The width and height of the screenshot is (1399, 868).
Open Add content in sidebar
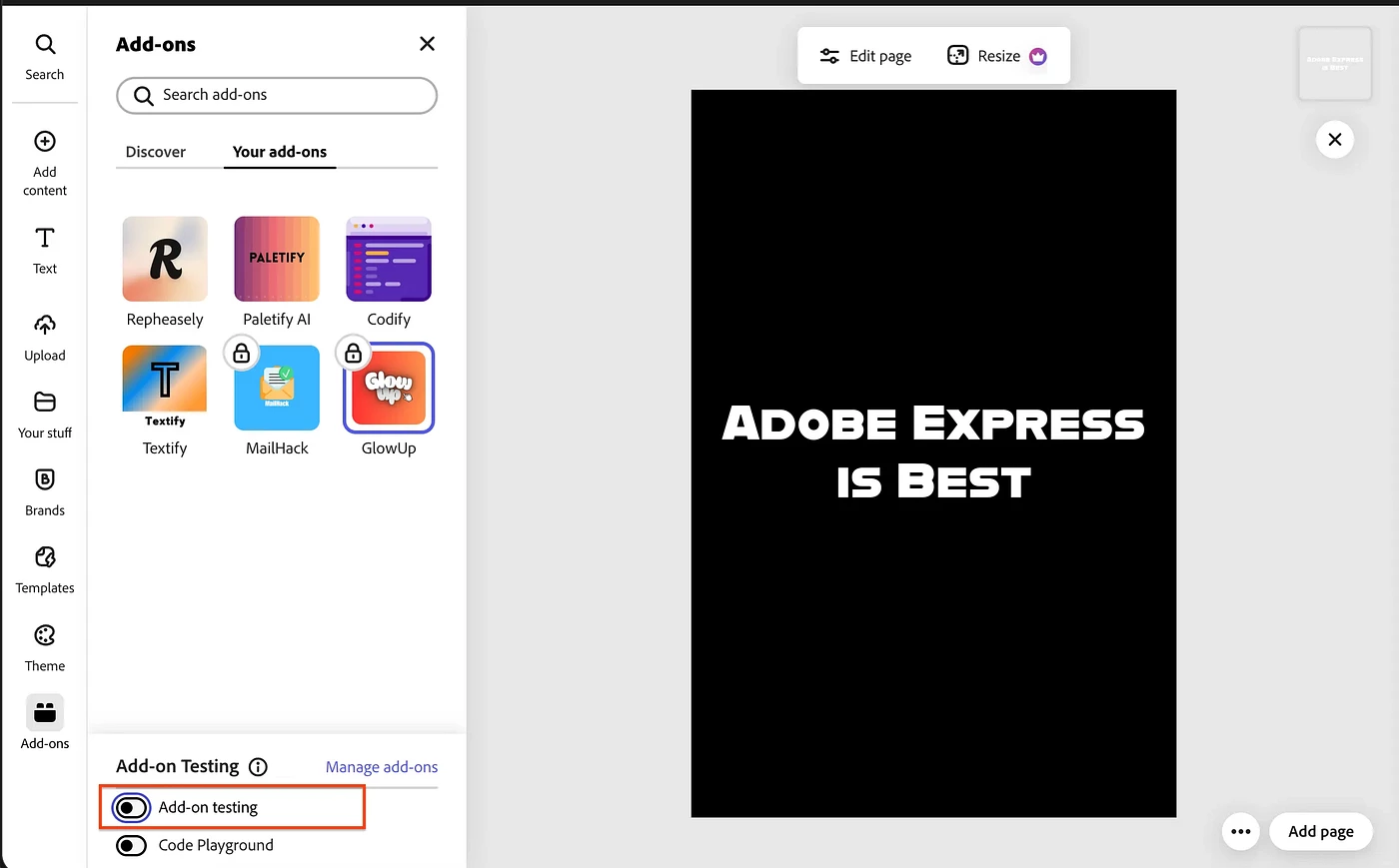coord(45,164)
